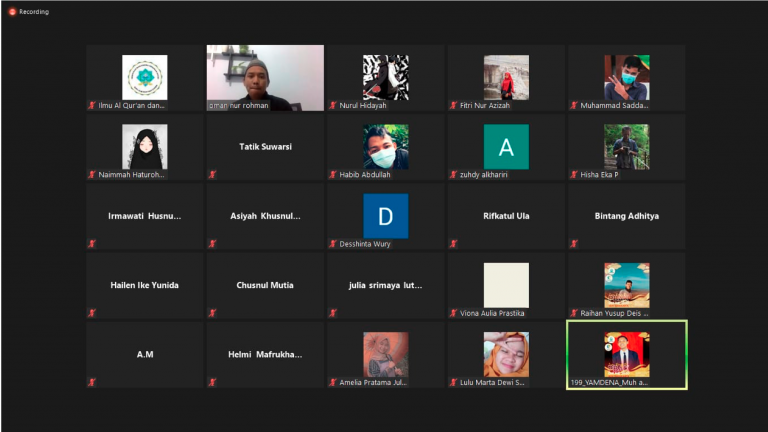Screen dimensions: 768x432
Task: Click muted mic icon on Tatik Suwarsi tile
Action: click(212, 174)
